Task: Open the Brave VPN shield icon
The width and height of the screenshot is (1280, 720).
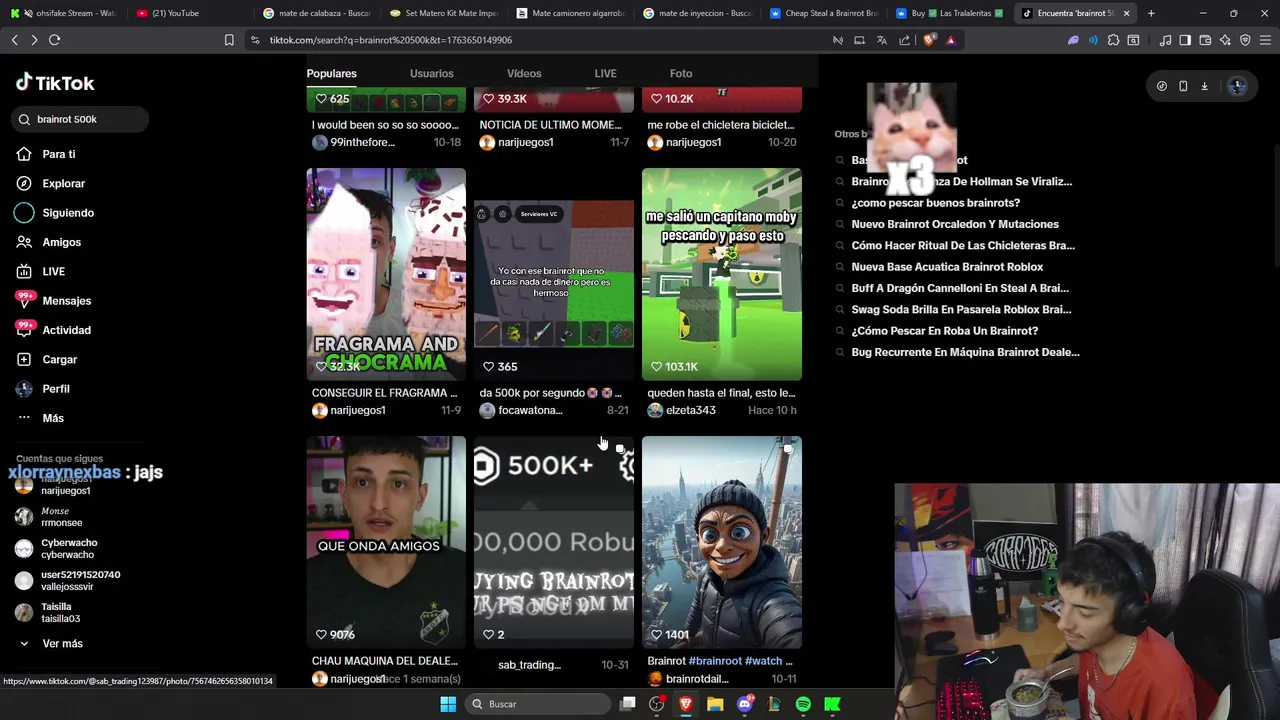Action: click(x=1245, y=40)
